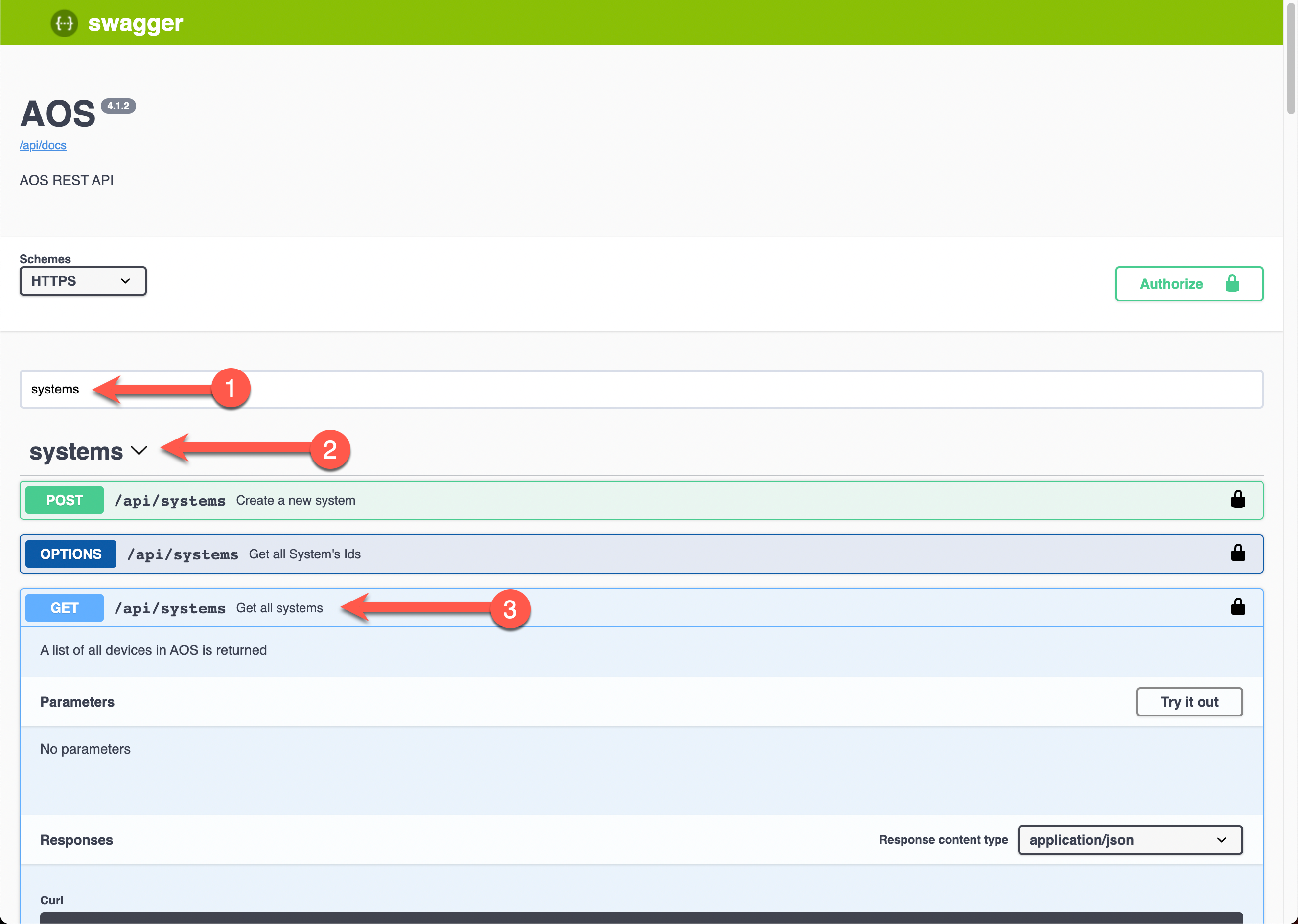Click the 'Create a new system' description
Viewport: 1298px width, 924px height.
(295, 501)
